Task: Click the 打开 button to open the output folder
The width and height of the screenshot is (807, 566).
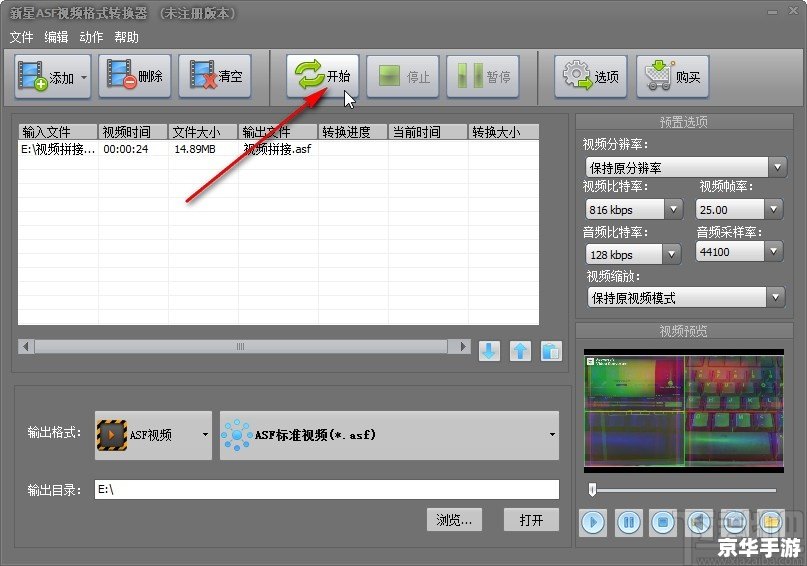Action: (x=531, y=520)
